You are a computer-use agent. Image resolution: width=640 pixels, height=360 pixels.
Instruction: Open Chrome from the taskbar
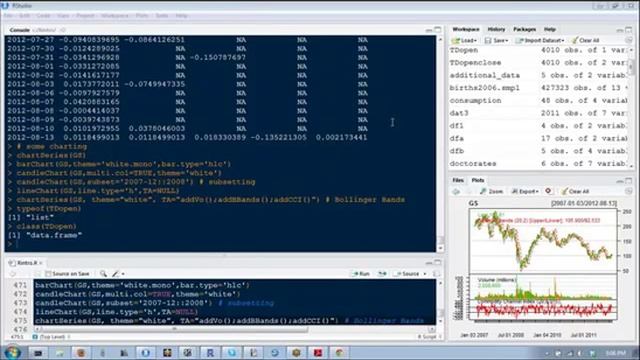pos(339,353)
